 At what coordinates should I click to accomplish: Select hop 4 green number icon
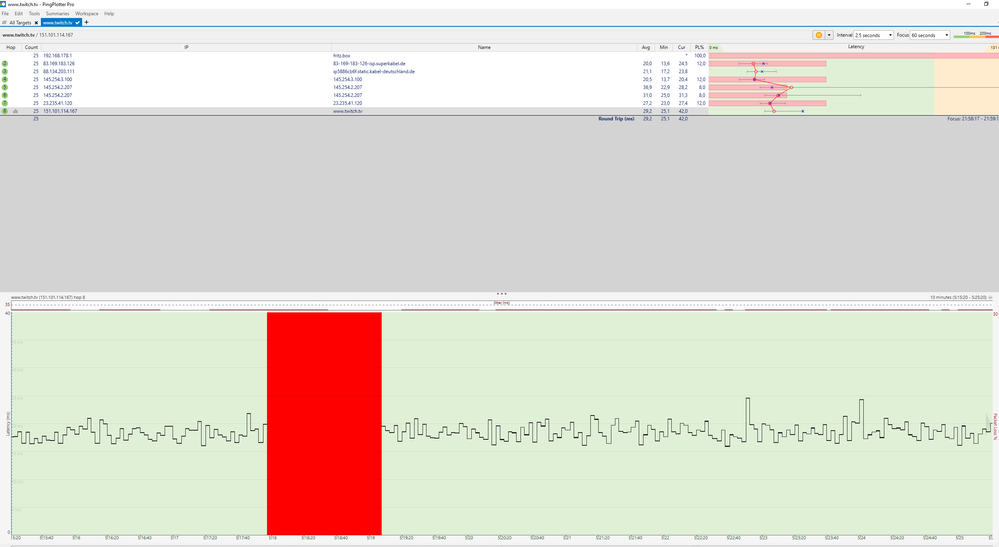[x=5, y=80]
